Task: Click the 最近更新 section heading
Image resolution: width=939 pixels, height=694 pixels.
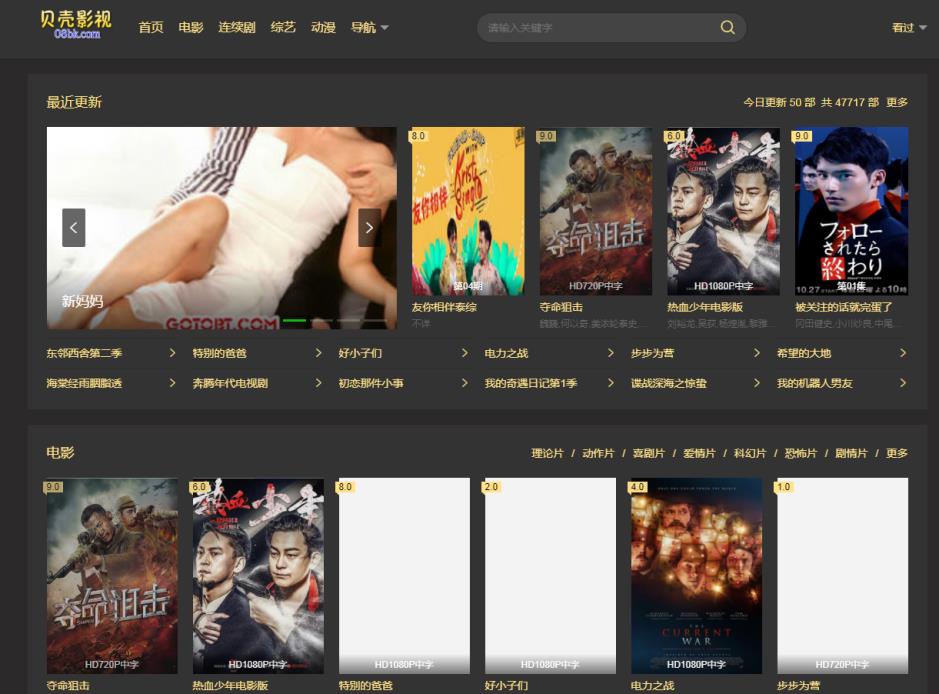Action: 74,102
